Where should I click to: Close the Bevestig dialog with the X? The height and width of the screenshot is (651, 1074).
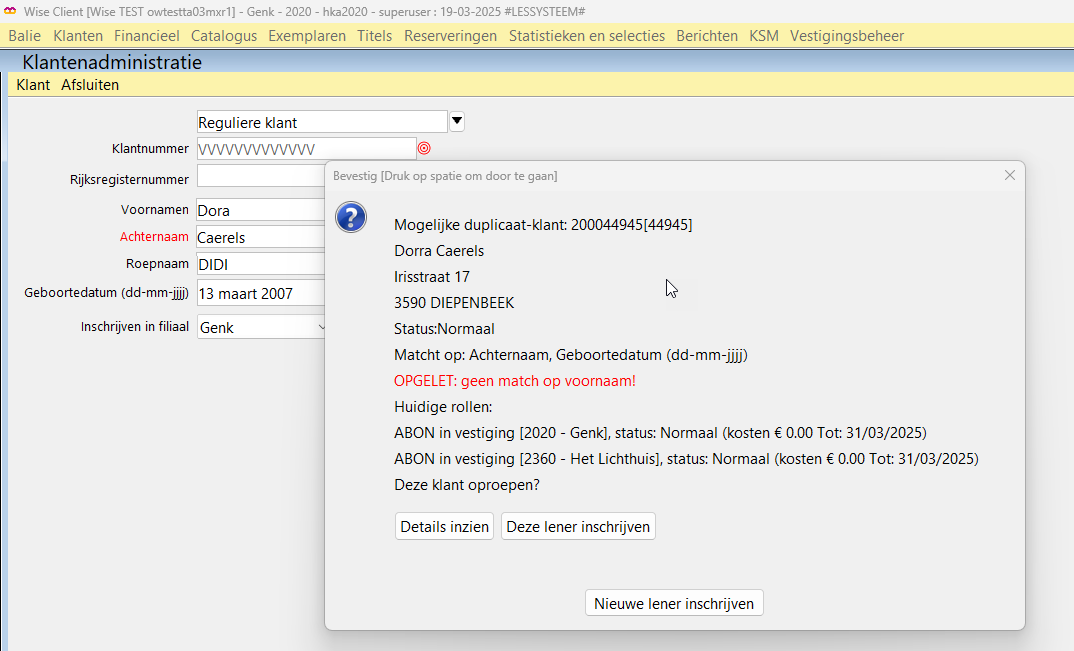point(1010,175)
